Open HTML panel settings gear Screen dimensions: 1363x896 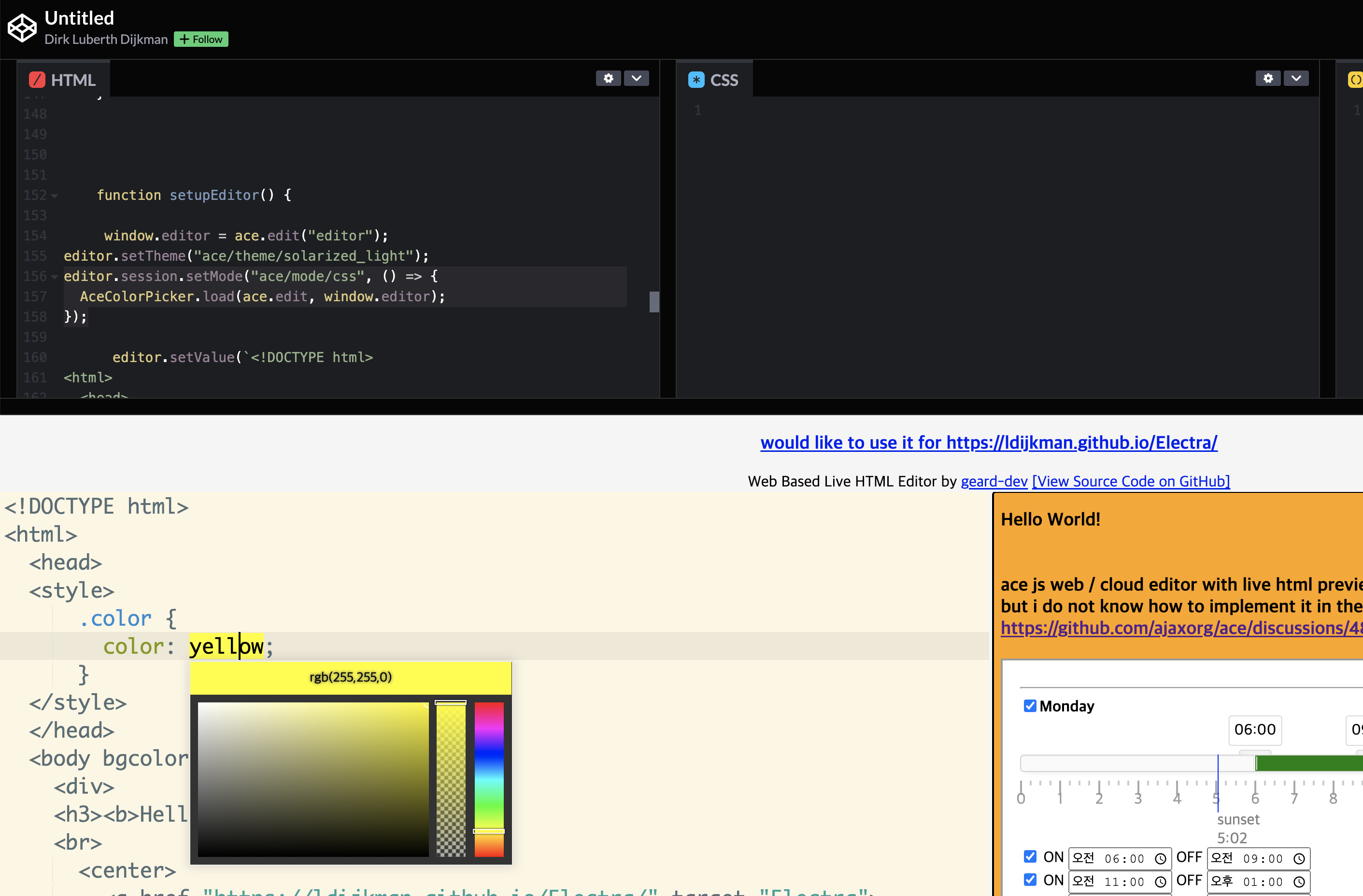click(x=608, y=78)
